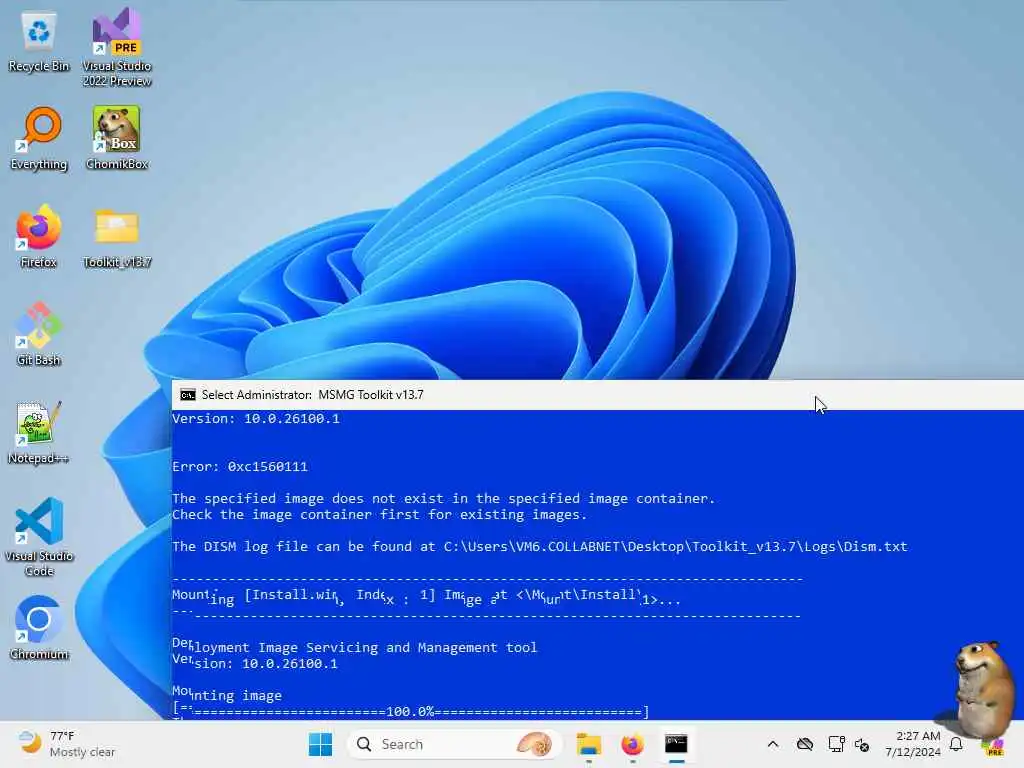
Task: Open the clock showing 2:27 AM
Action: [912, 744]
